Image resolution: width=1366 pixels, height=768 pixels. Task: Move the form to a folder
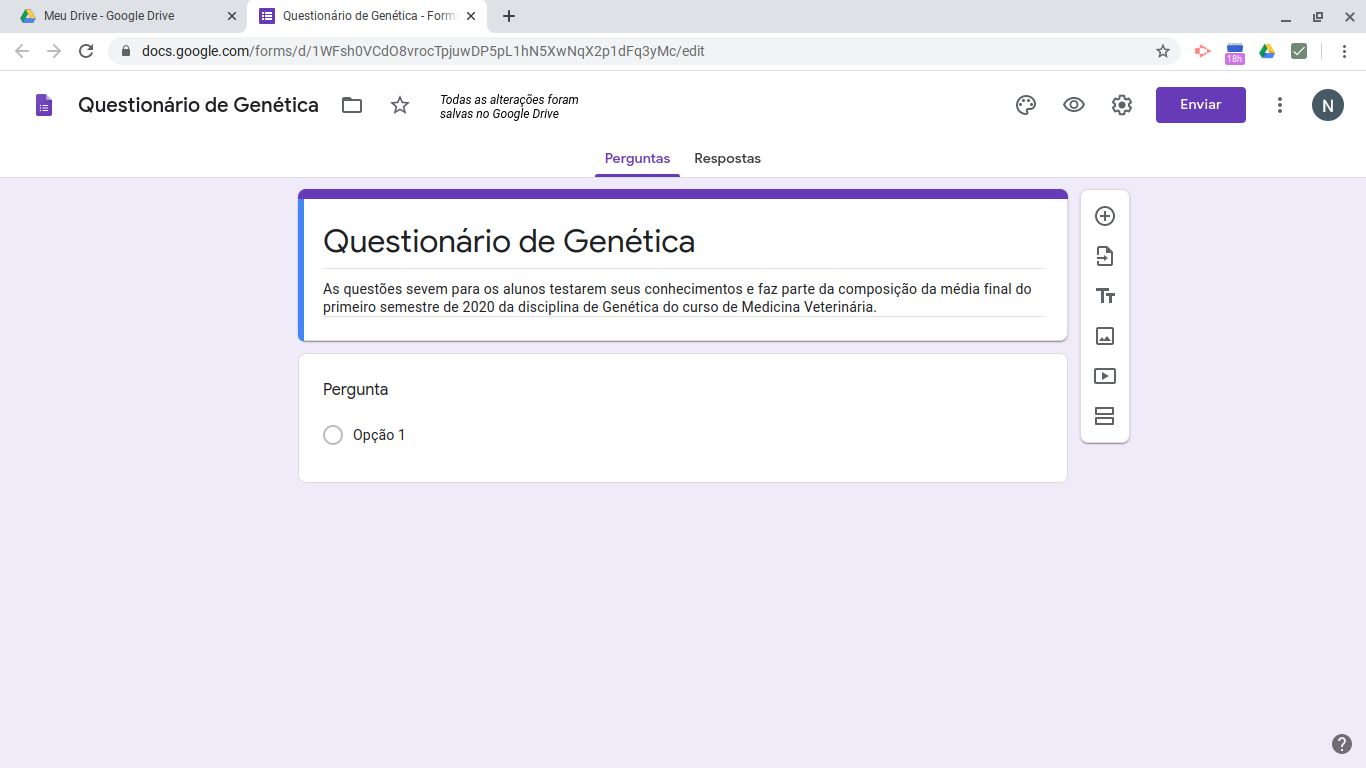[352, 105]
